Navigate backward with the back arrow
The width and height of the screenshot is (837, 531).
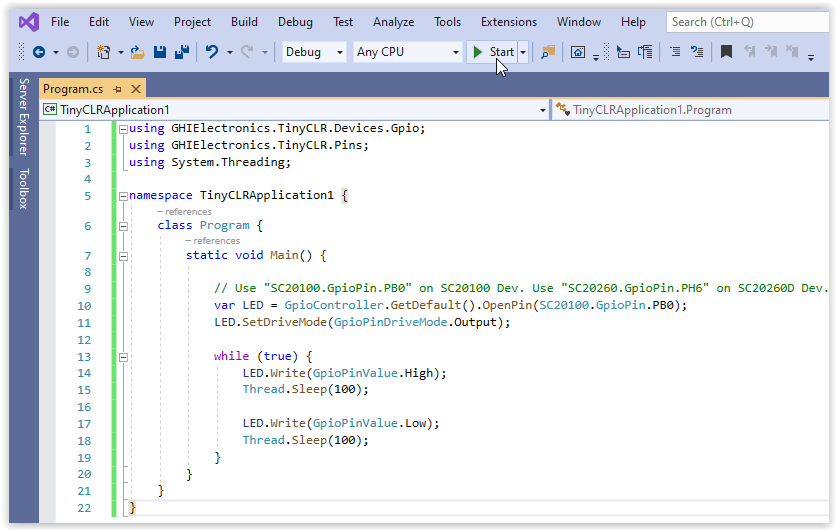[x=38, y=52]
